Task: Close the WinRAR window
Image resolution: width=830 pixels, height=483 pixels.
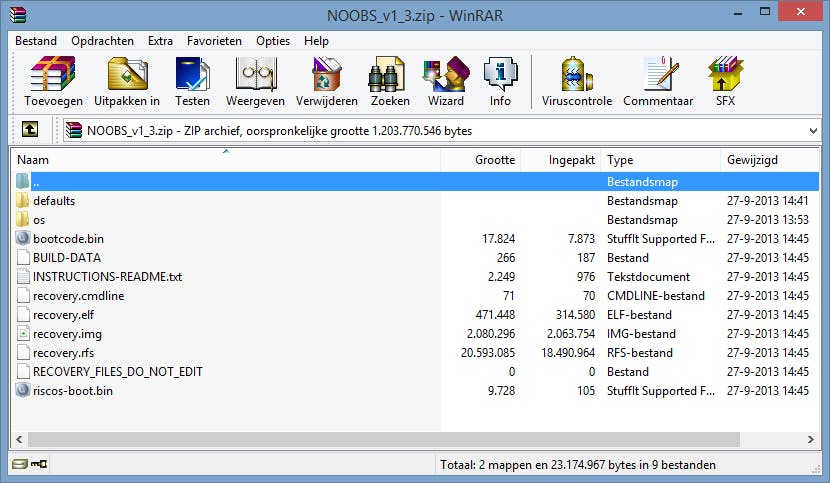Action: [800, 12]
